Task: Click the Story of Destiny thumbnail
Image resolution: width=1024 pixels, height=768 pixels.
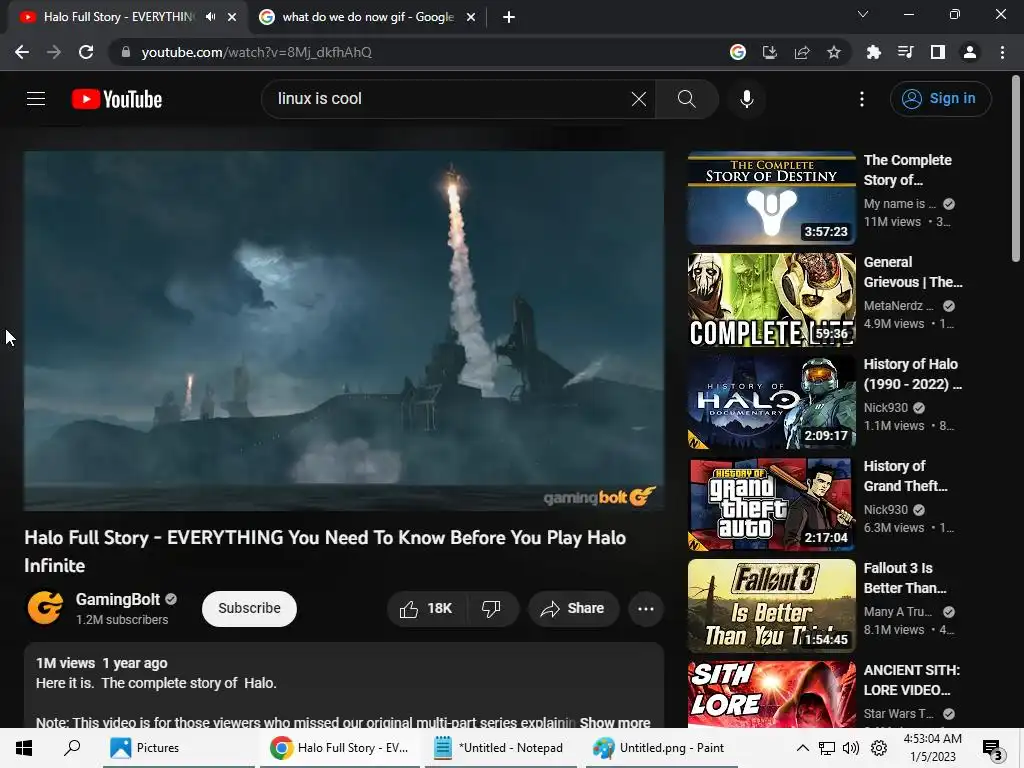Action: (771, 198)
